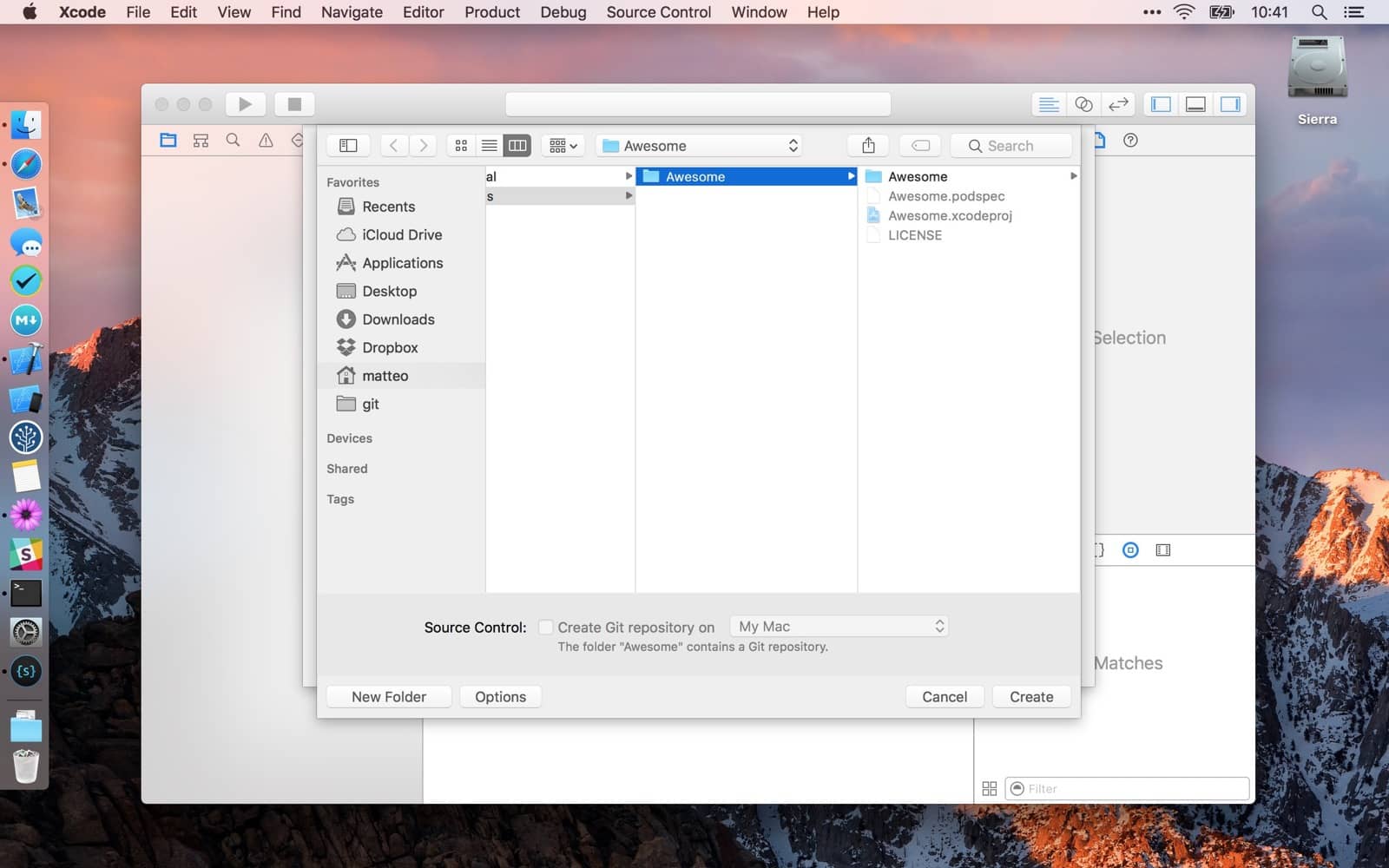This screenshot has width=1389, height=868.
Task: Click the New Folder button
Action: (388, 697)
